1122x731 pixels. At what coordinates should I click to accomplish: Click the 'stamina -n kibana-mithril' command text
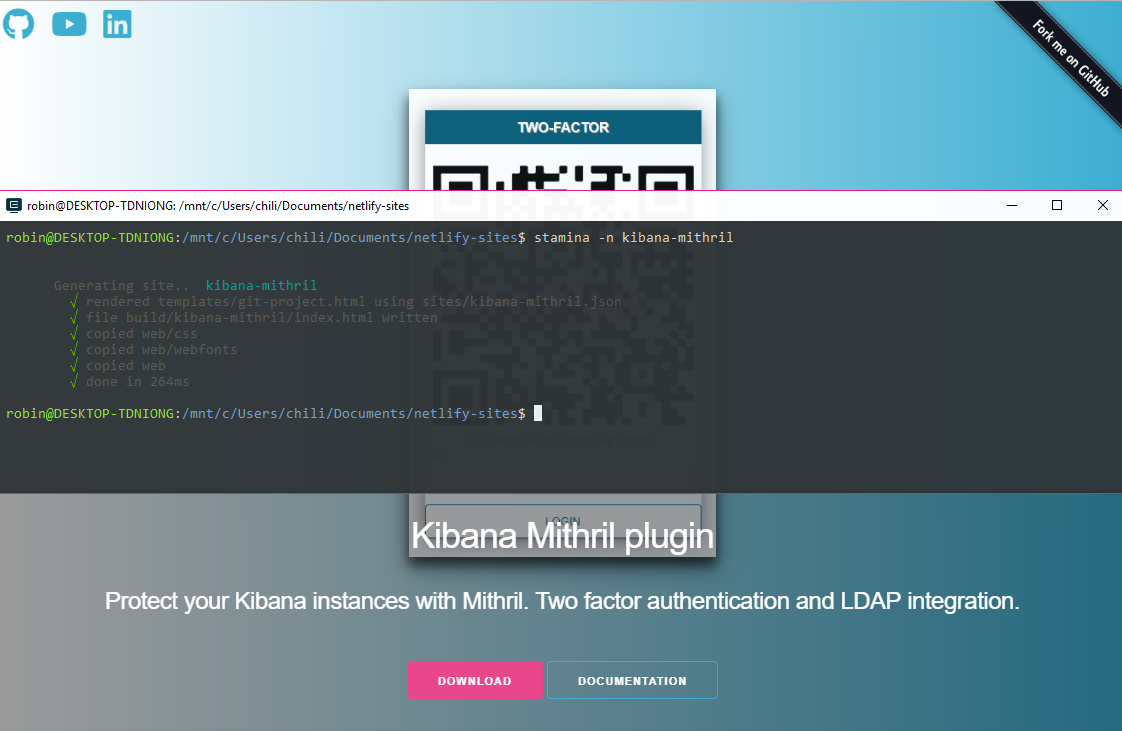click(633, 237)
